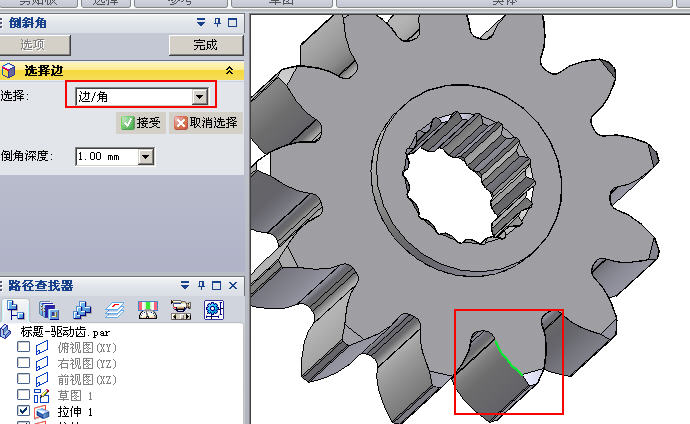This screenshot has width=690, height=424.
Task: Click the plane icon beside 前视图(XZ)
Action: (x=42, y=379)
